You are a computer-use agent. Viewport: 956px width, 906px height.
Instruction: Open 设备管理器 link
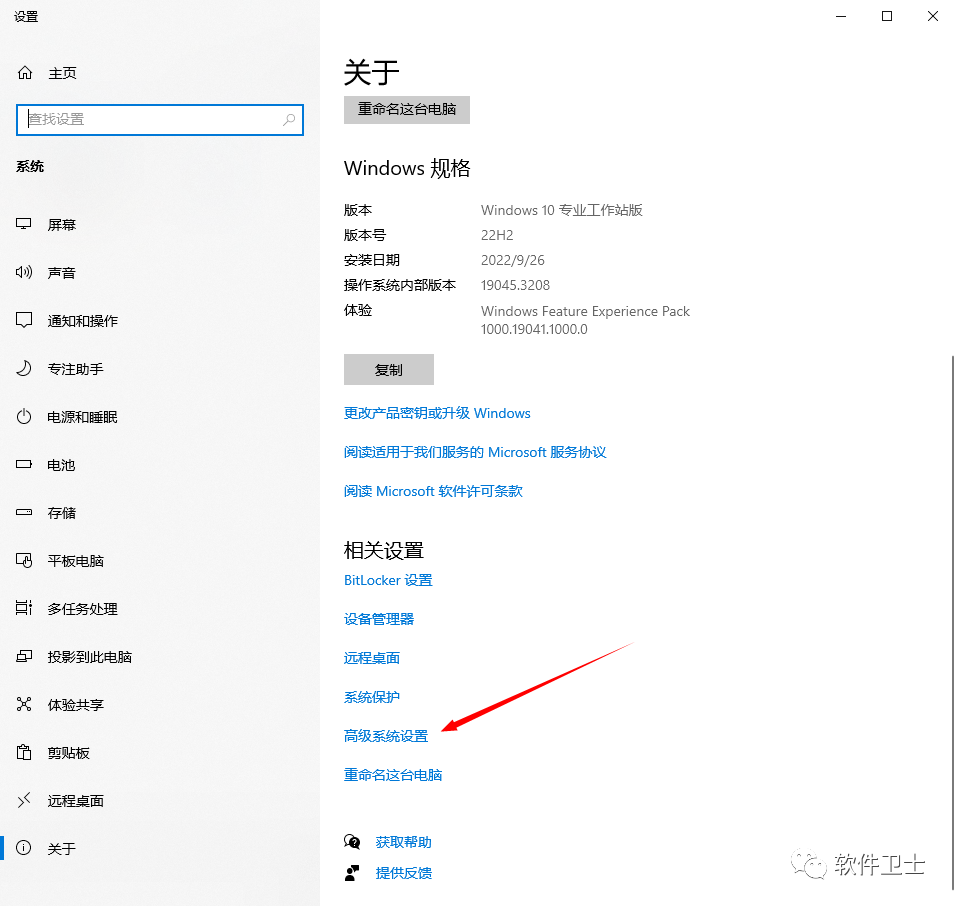tap(379, 619)
